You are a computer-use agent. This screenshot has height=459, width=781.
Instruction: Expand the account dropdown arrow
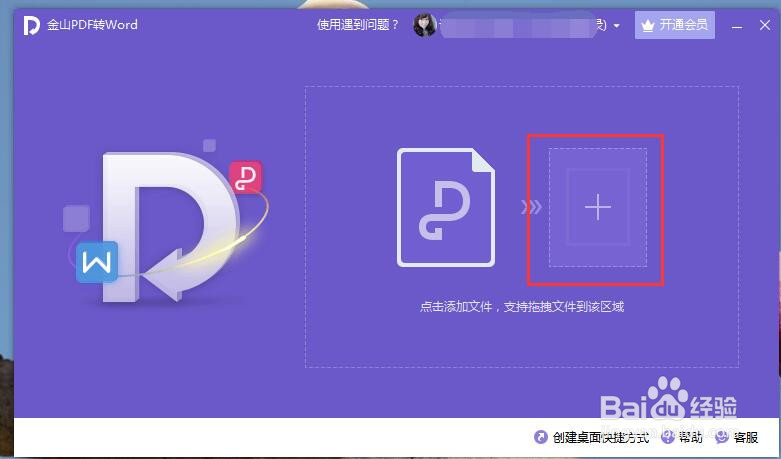click(x=617, y=25)
